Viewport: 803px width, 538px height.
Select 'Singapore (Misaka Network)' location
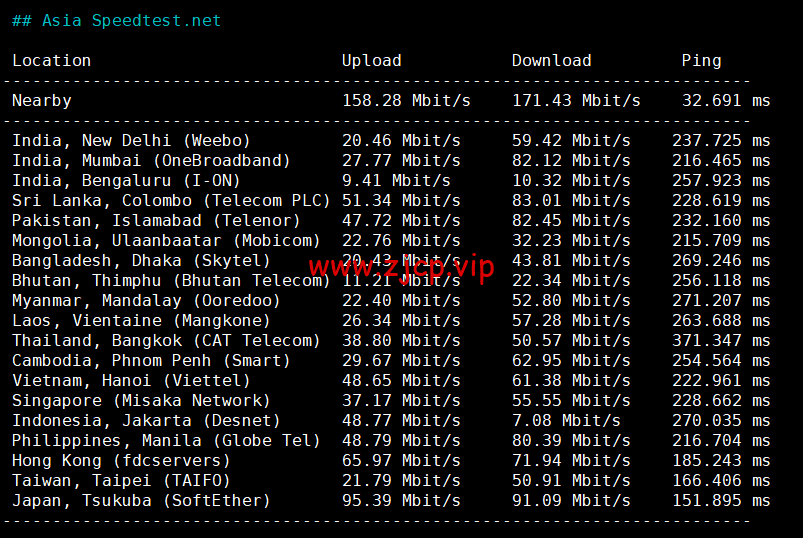141,400
